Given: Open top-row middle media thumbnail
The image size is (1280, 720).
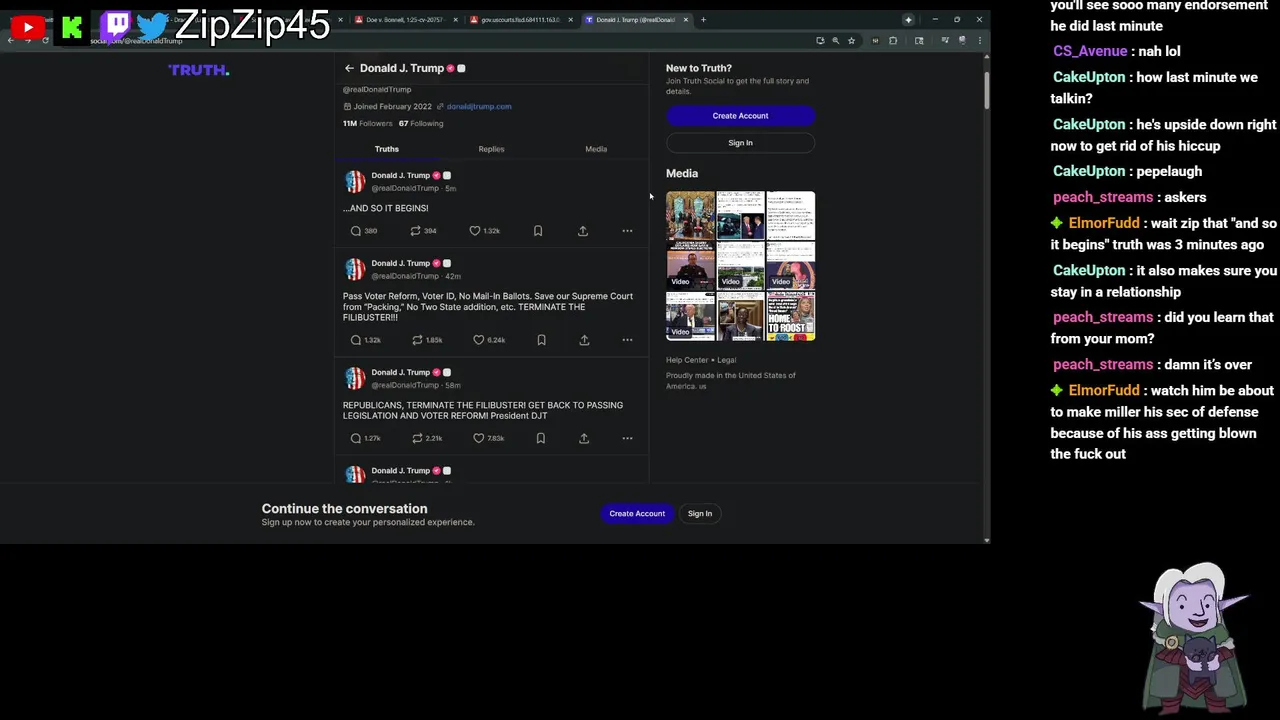Looking at the screenshot, I should (x=740, y=215).
